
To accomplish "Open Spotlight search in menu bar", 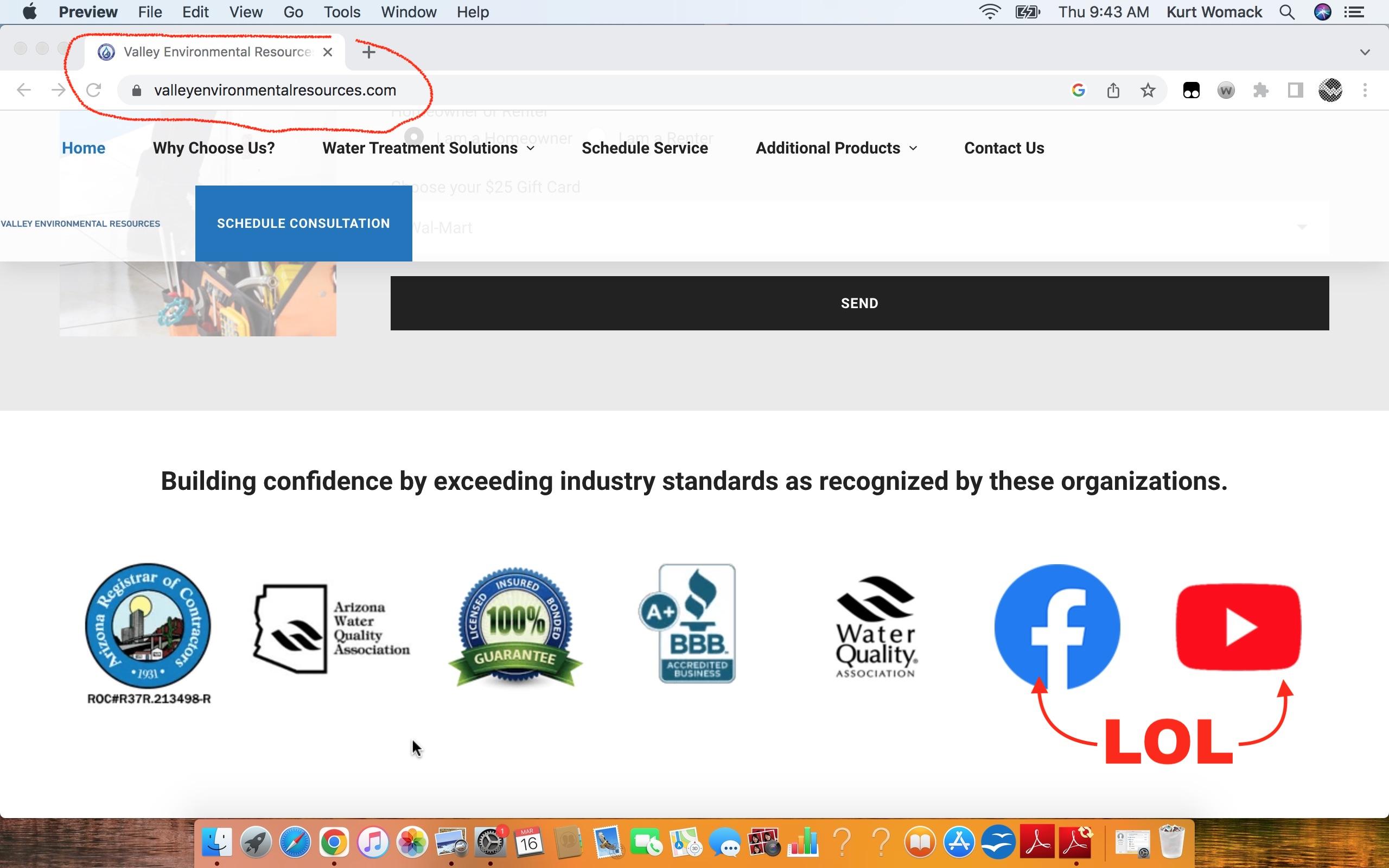I will click(1288, 12).
